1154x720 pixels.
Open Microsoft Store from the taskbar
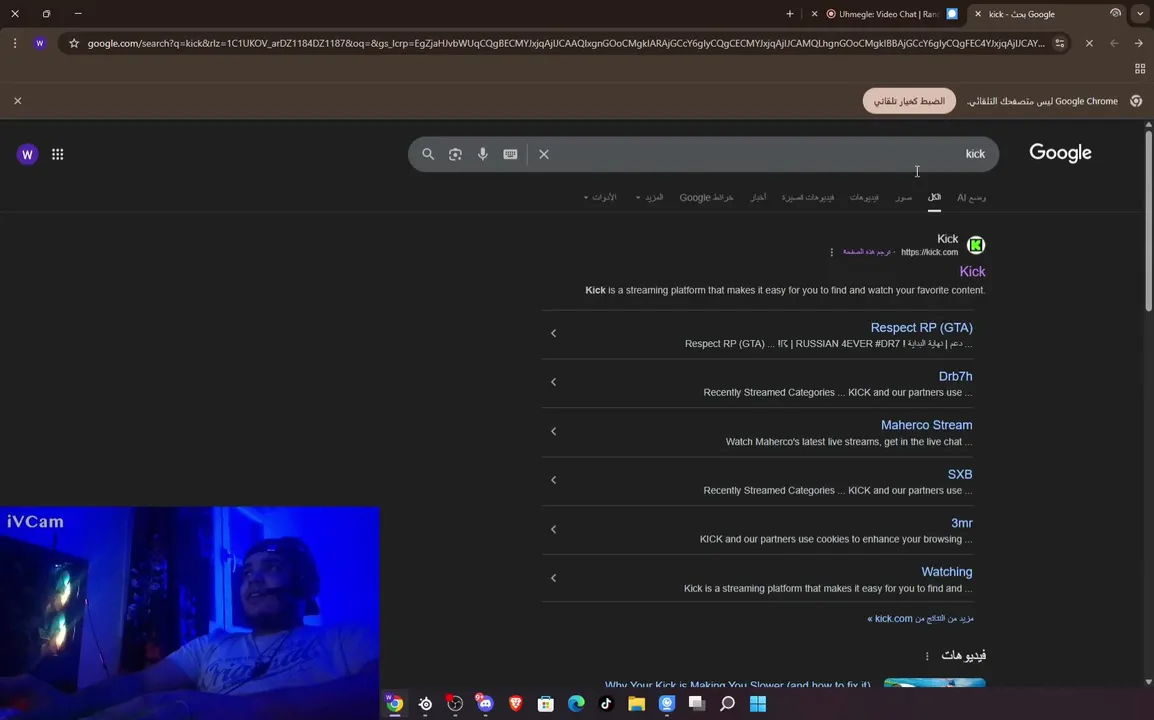coord(545,704)
